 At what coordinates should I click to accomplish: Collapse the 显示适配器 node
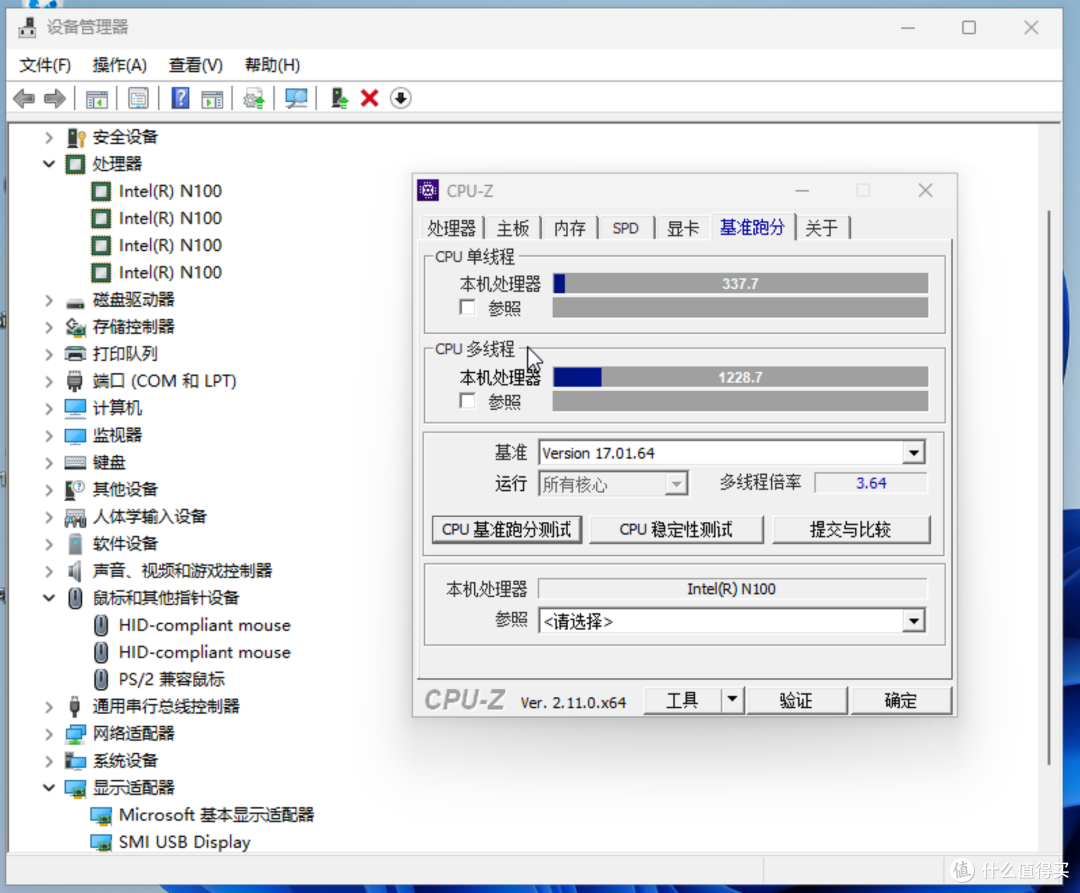[49, 788]
